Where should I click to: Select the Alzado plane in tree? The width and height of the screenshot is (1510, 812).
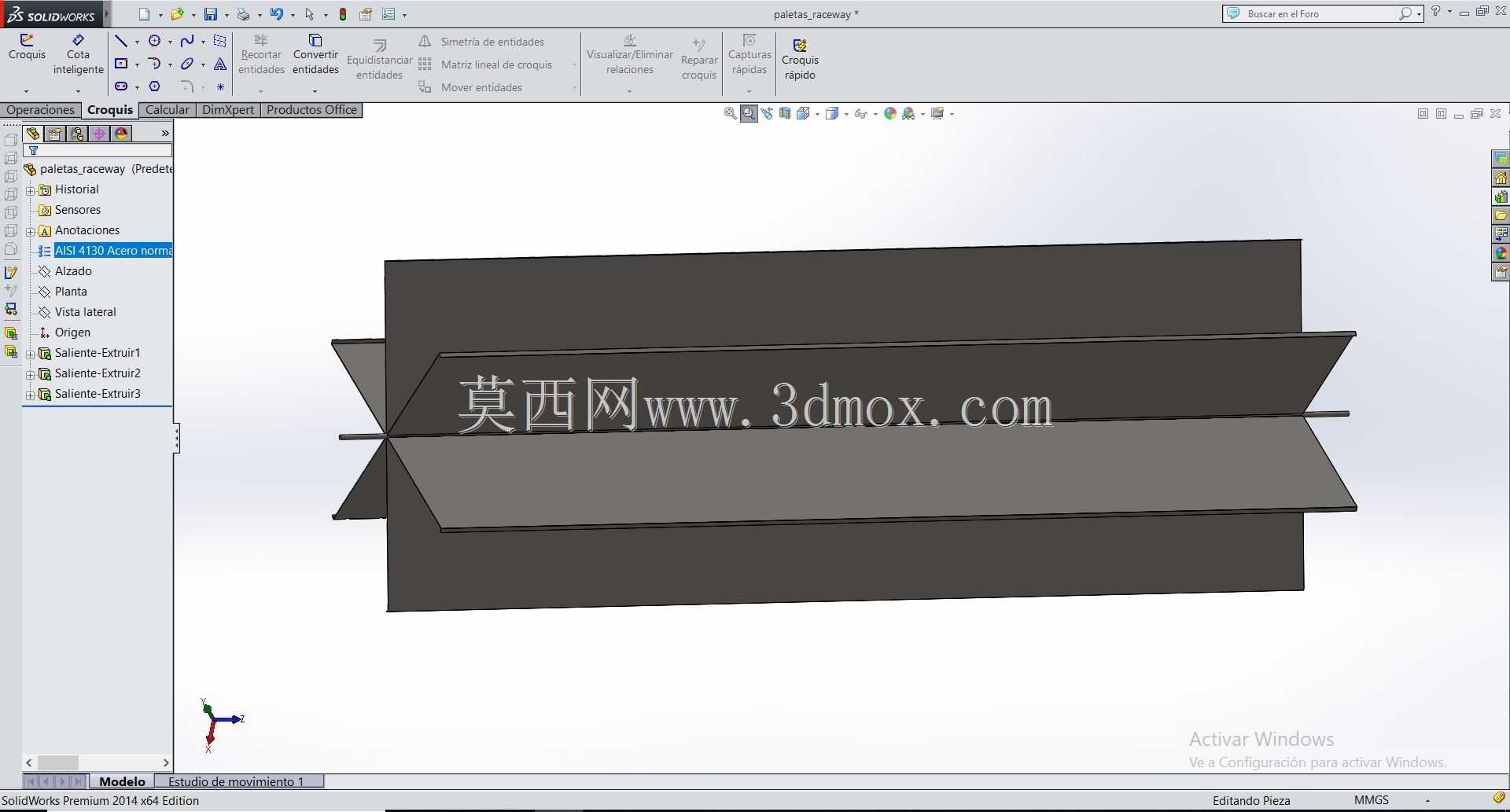[x=73, y=271]
